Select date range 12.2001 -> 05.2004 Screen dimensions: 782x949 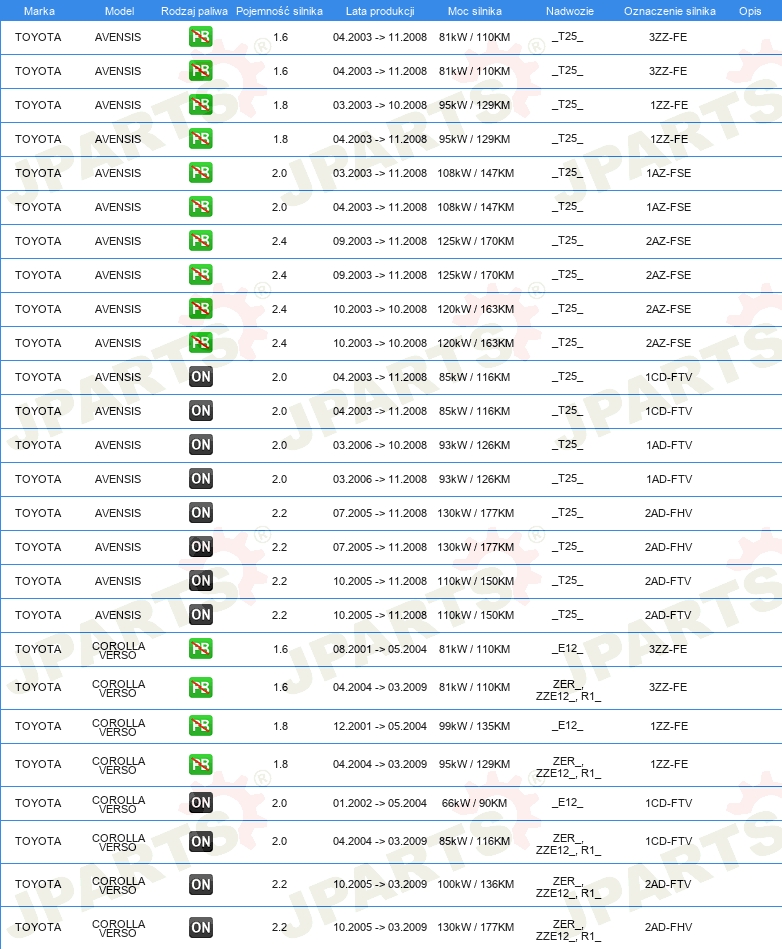click(380, 726)
